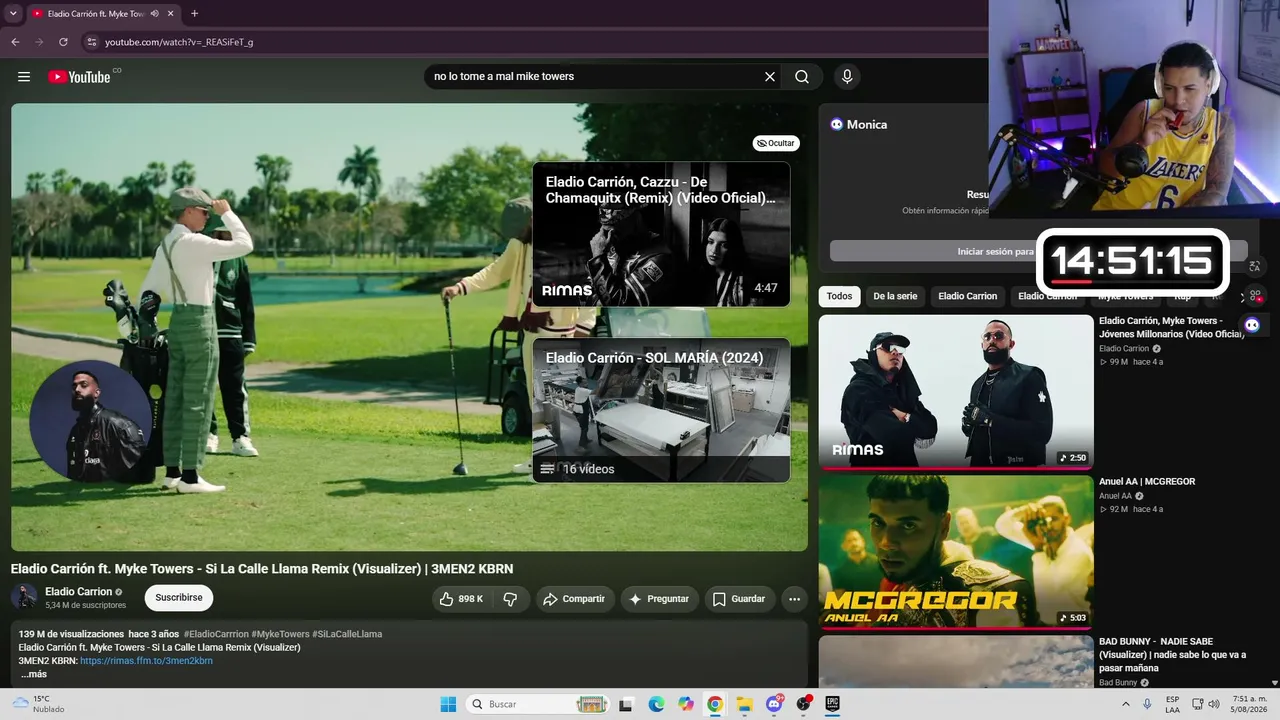
Task: Open the Windows Start menu
Action: [x=448, y=704]
